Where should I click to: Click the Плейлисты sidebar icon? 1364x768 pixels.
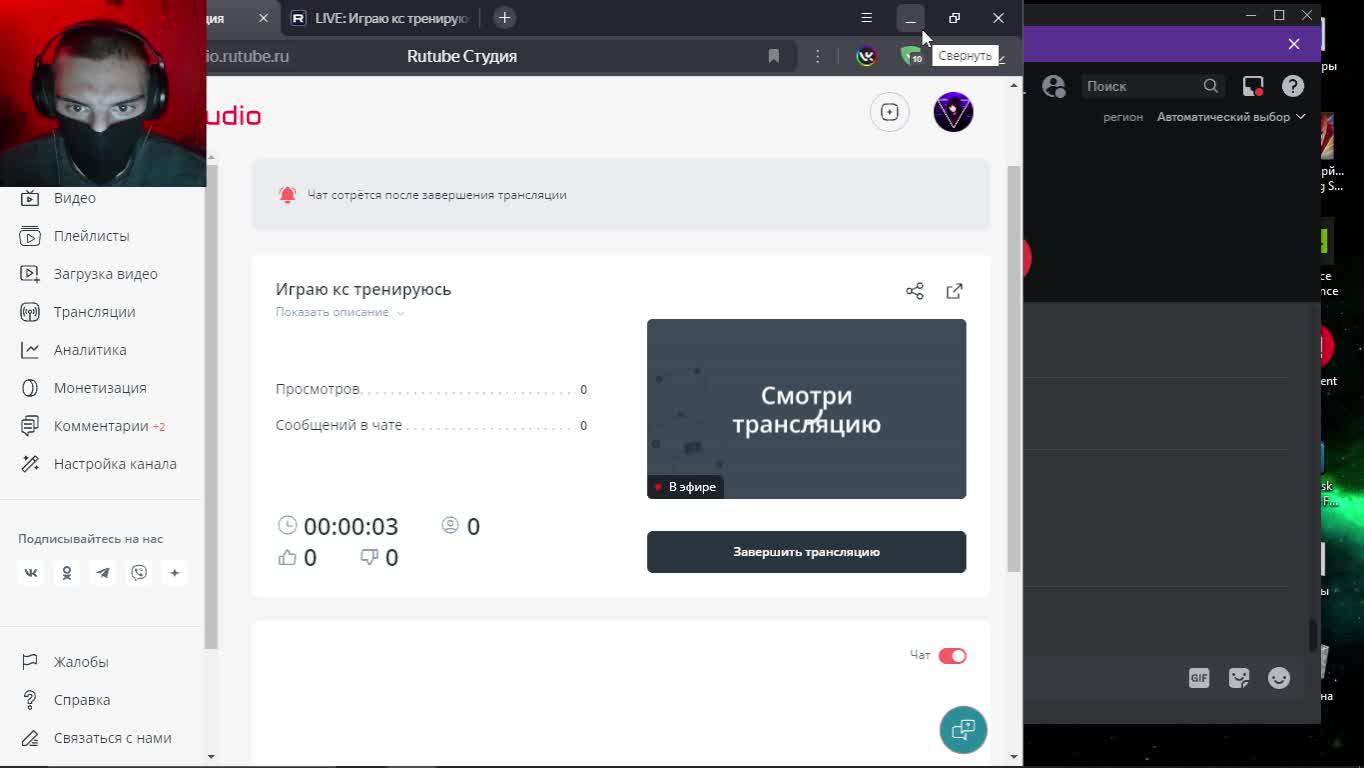30,236
